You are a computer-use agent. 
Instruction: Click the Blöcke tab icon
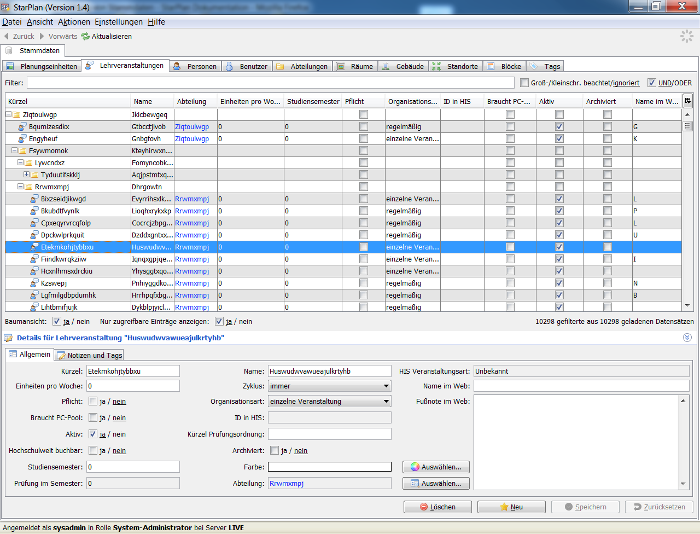(491, 67)
